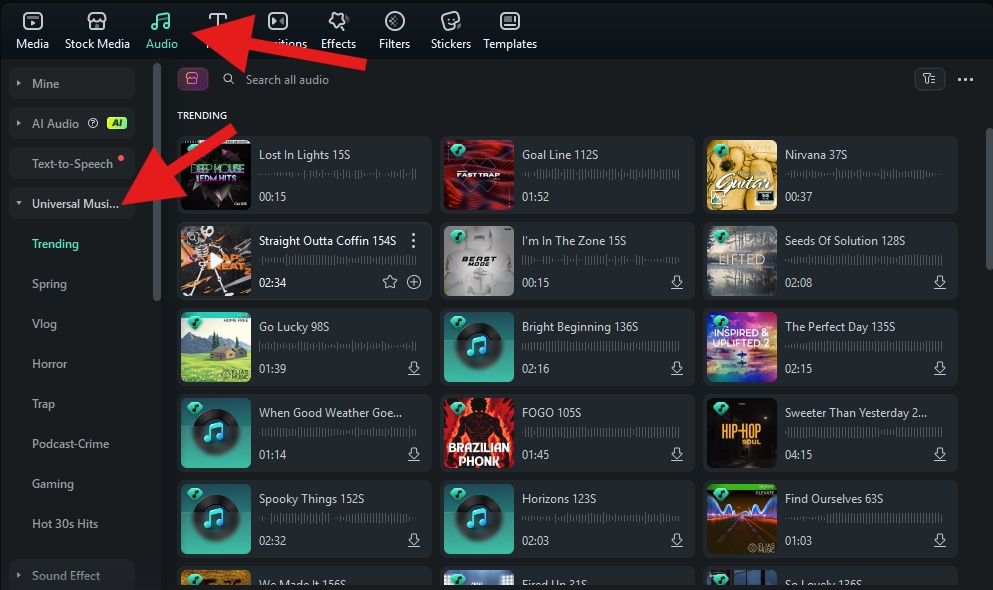Click the Sweeter Than Yesterday Hip-Hop thumbnail

click(x=742, y=433)
